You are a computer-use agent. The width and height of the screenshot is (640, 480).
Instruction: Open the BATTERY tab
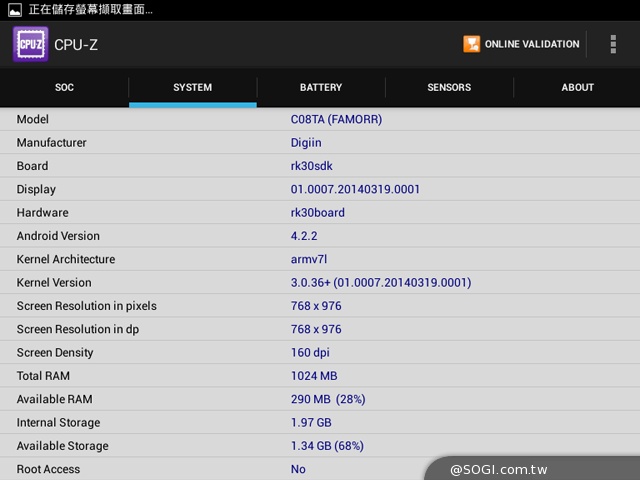[321, 87]
